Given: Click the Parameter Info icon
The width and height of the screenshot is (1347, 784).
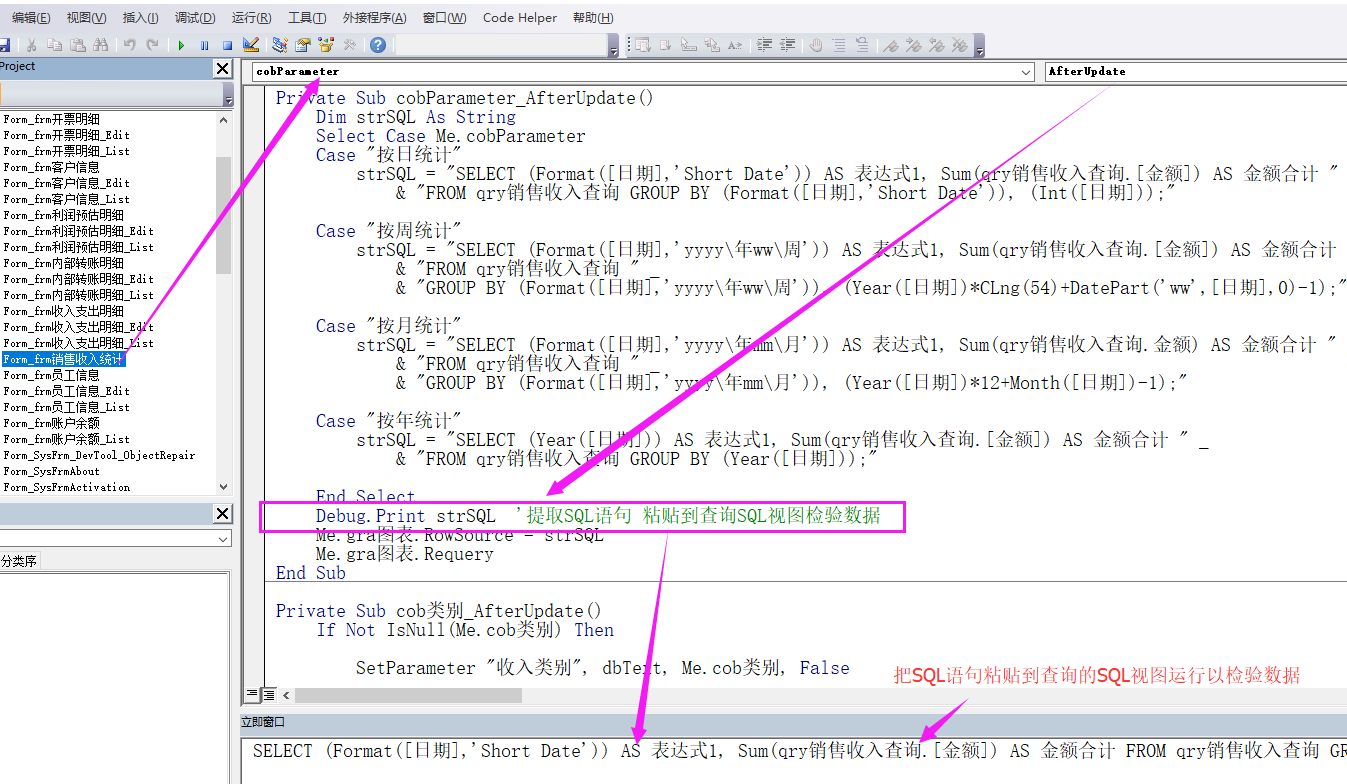Looking at the screenshot, I should click(x=712, y=45).
